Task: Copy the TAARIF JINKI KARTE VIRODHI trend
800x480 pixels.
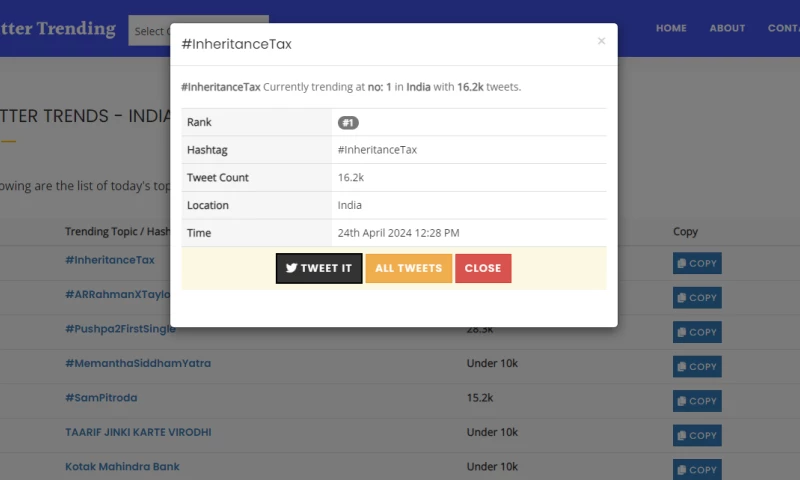Action: coord(697,435)
